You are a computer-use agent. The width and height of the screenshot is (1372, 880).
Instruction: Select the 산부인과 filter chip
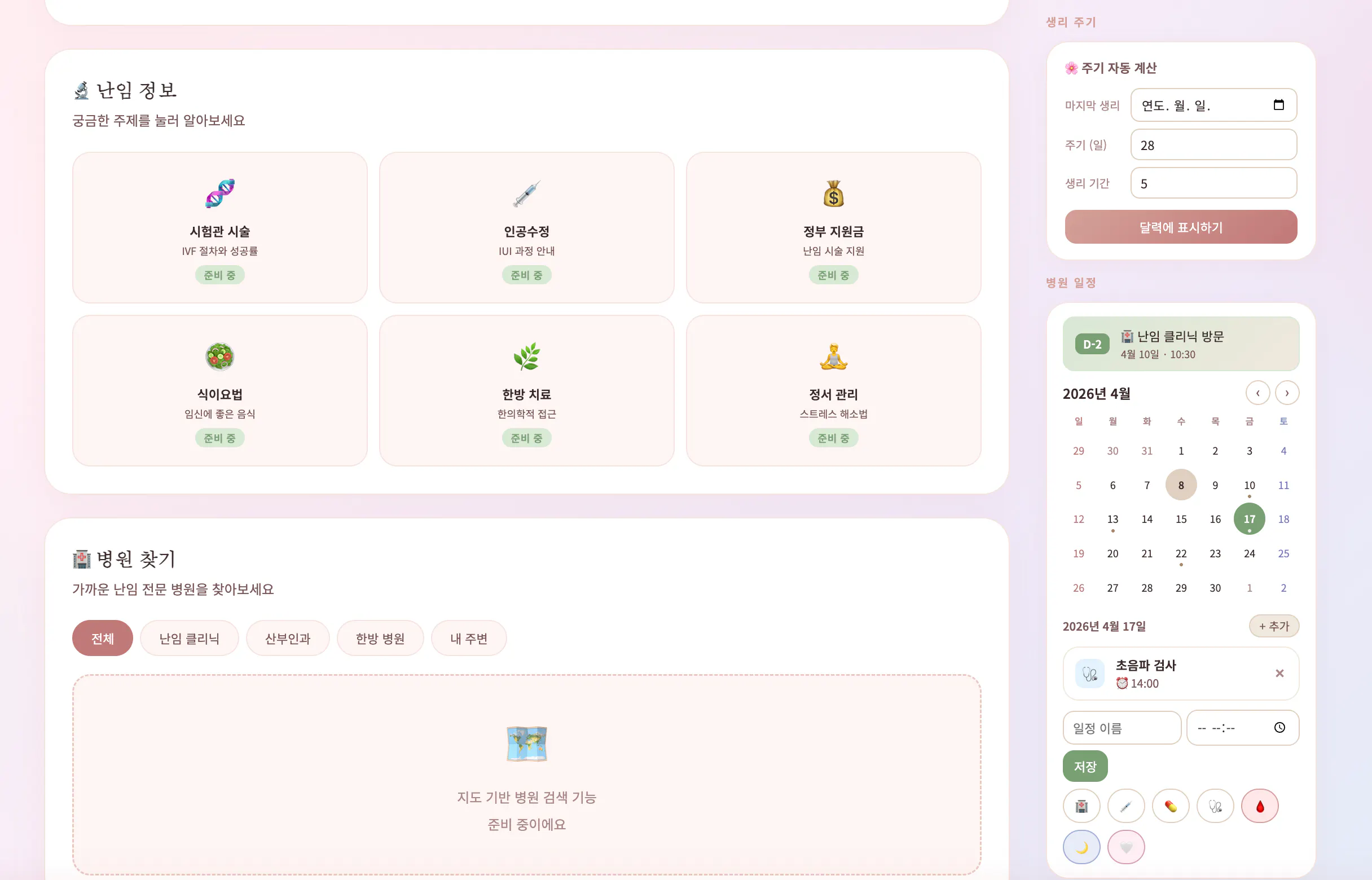287,637
